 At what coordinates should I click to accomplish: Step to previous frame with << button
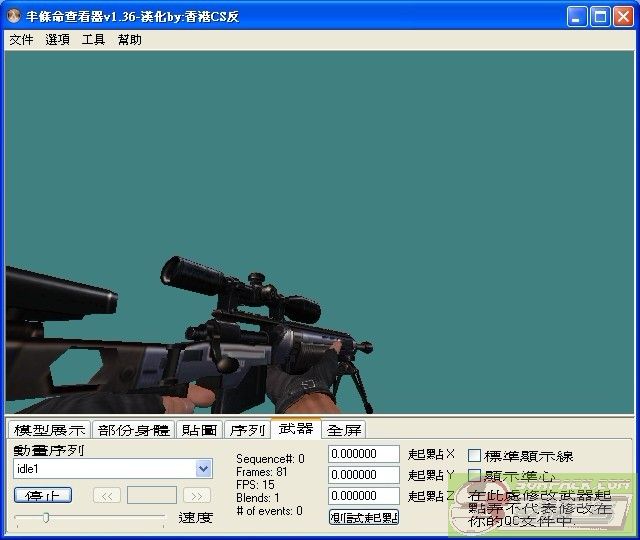click(x=107, y=495)
